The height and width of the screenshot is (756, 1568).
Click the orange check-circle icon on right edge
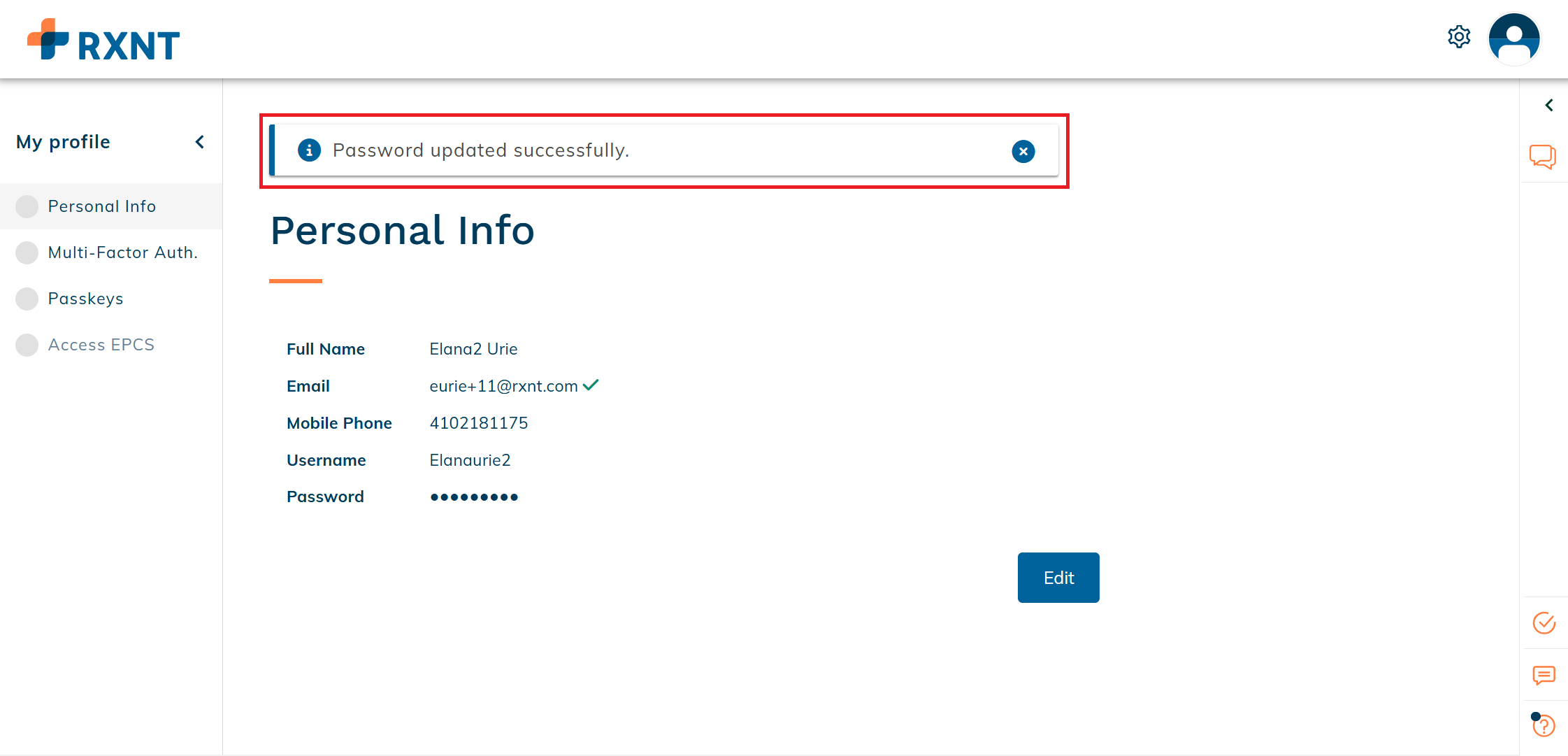1545,623
